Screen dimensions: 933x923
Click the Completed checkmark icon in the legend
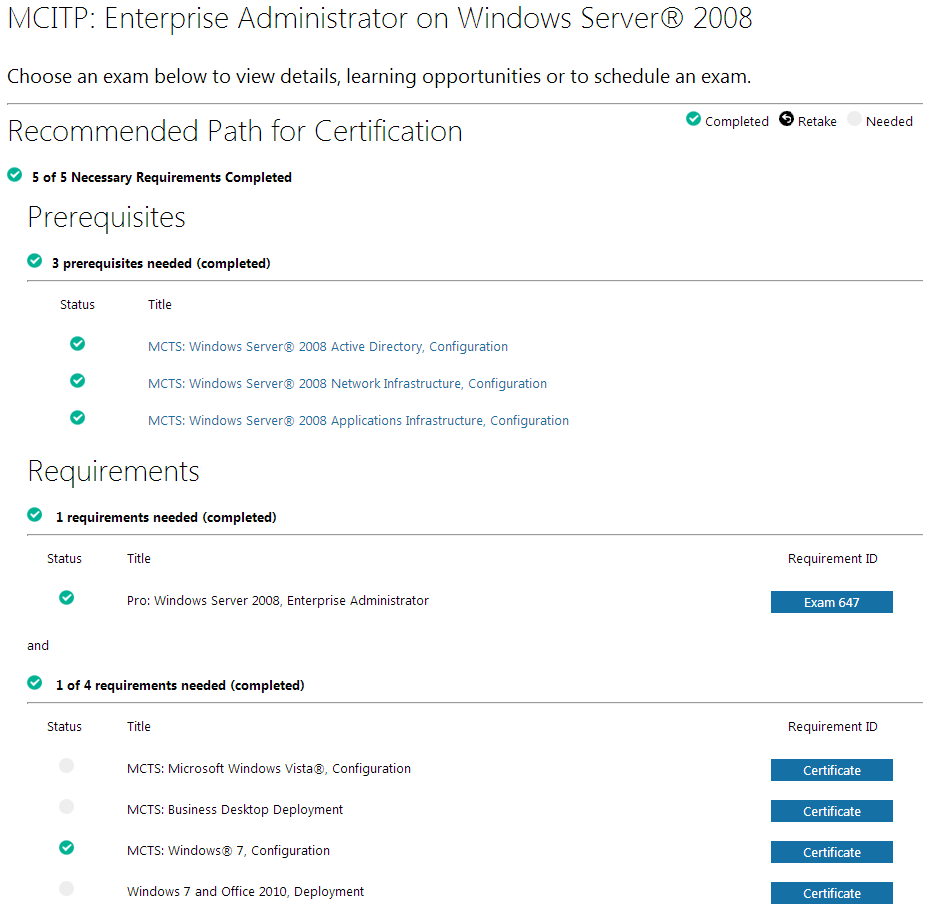[x=693, y=119]
